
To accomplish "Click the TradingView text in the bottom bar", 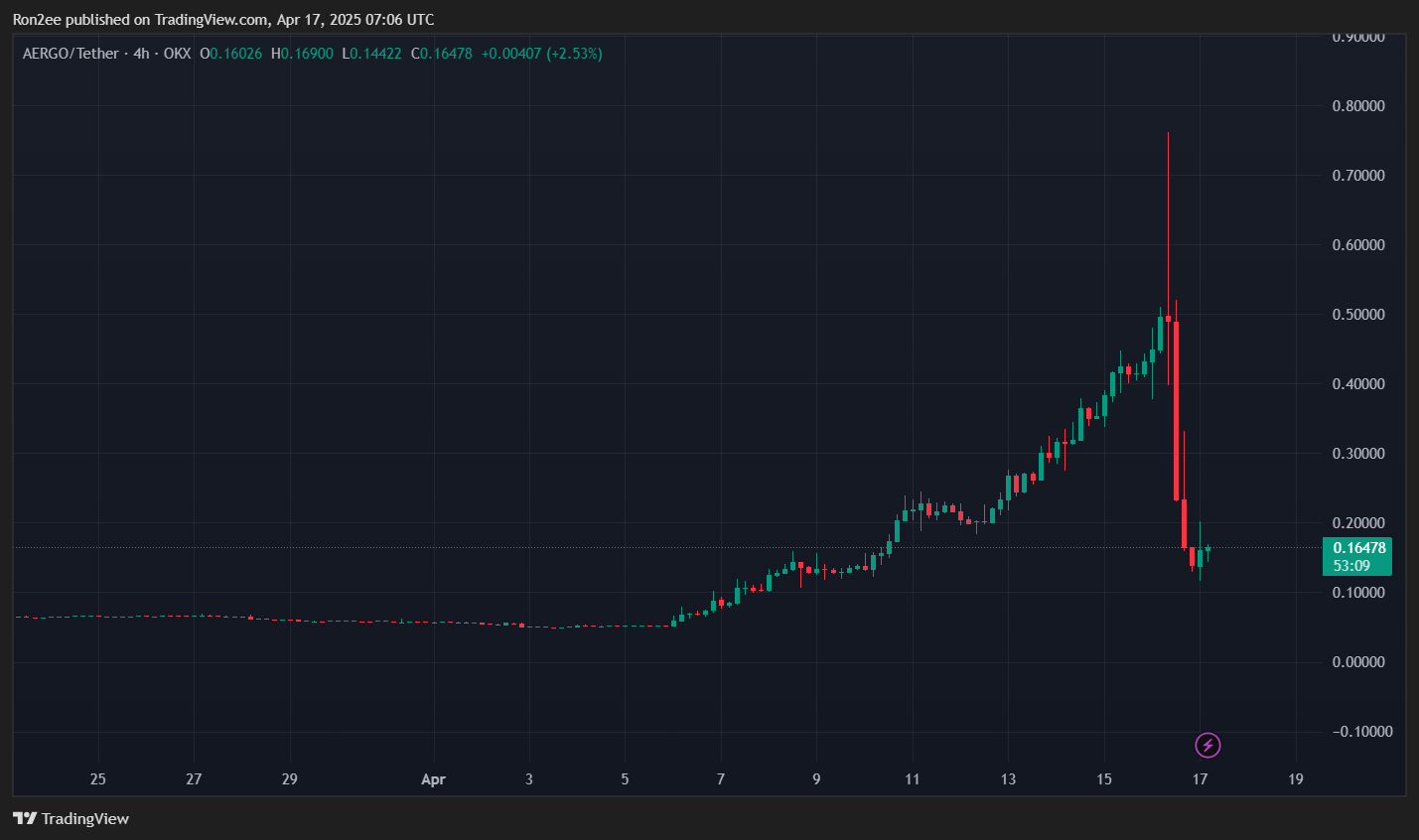I will click(86, 818).
